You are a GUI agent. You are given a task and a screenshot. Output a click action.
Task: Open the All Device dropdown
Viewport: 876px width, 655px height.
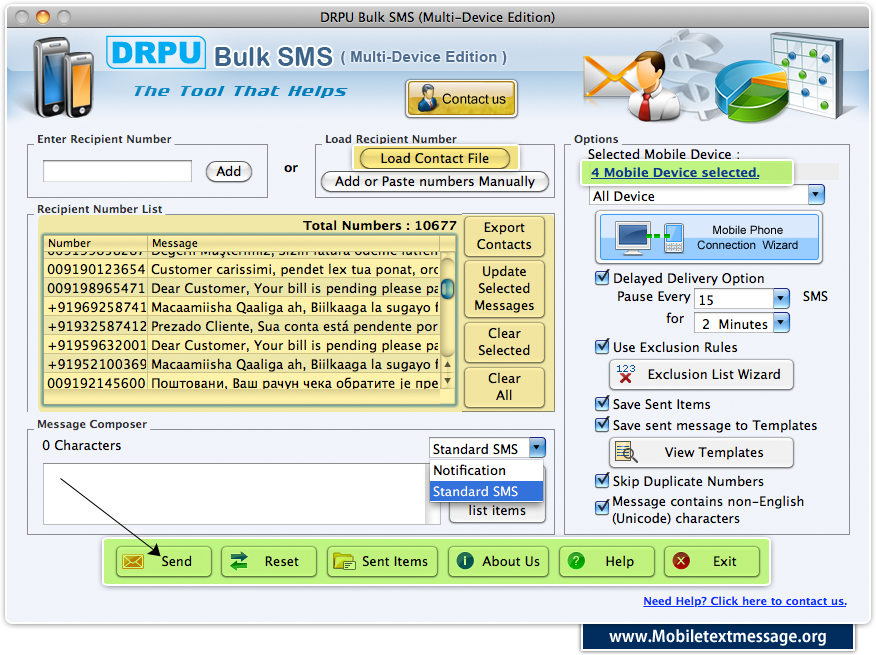(816, 195)
